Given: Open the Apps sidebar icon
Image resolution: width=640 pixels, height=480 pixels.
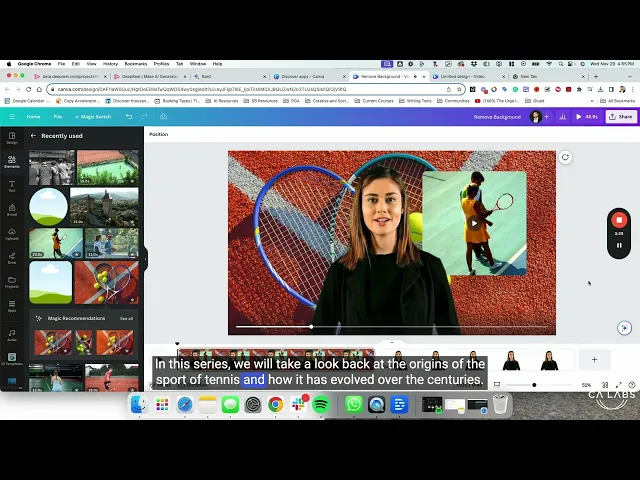Looking at the screenshot, I should 12,306.
